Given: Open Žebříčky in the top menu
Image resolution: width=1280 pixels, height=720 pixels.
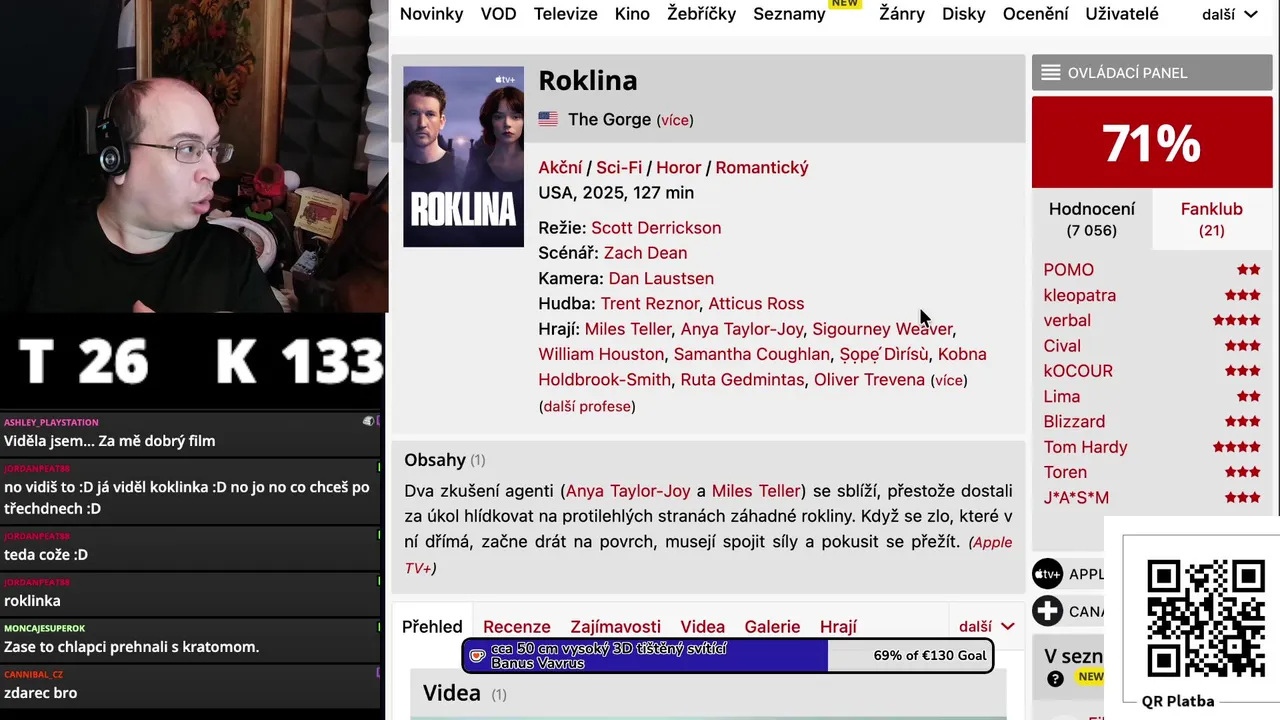Looking at the screenshot, I should [x=701, y=14].
